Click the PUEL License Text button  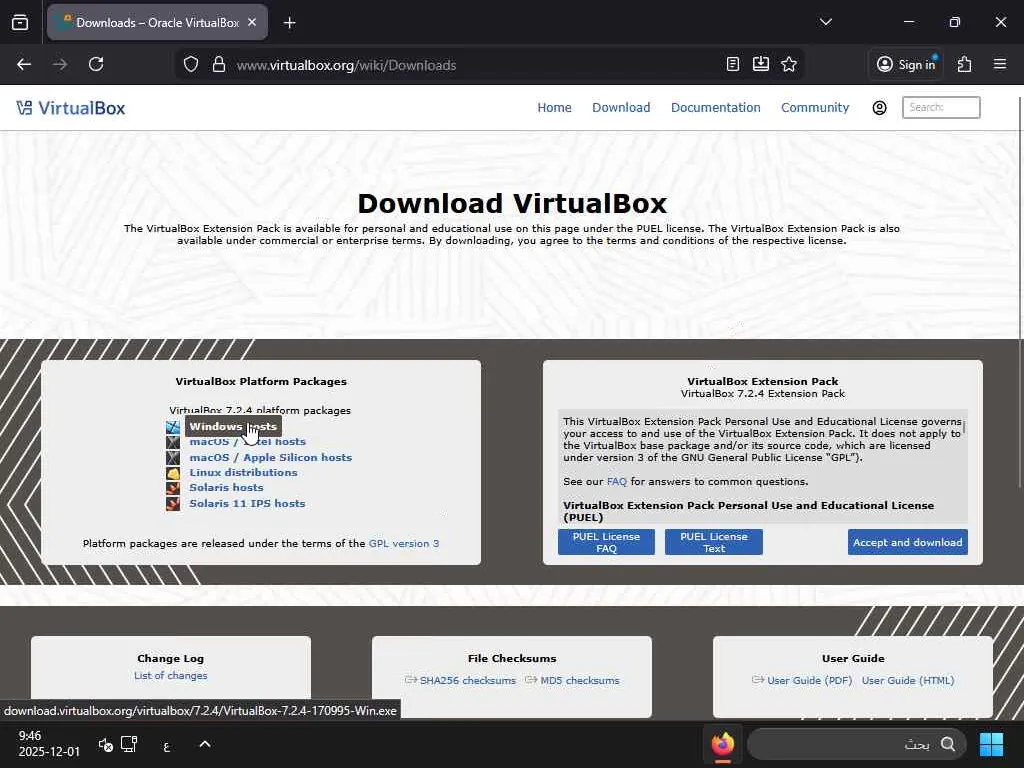click(714, 542)
